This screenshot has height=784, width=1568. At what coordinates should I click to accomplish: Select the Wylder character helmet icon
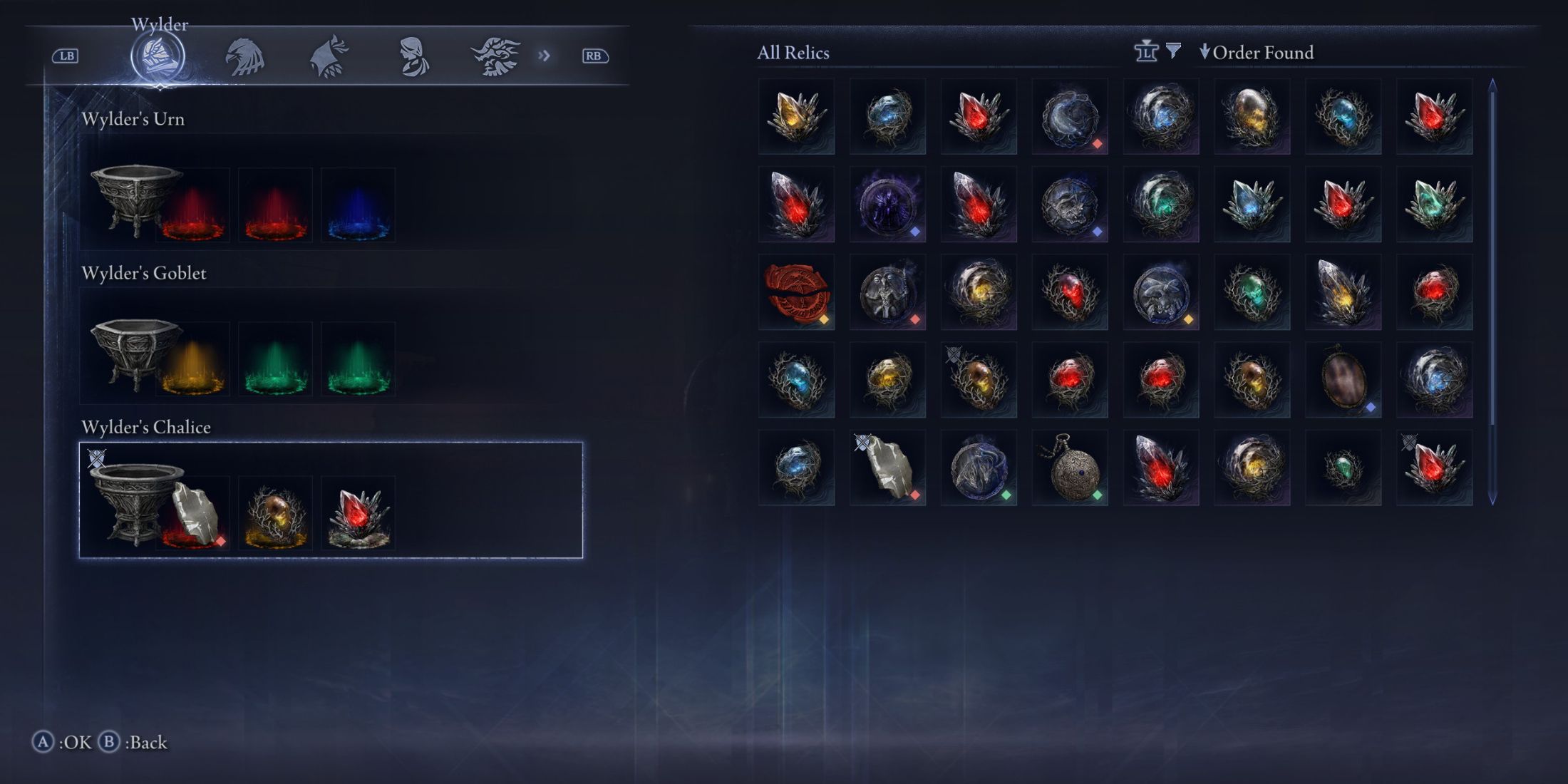click(x=158, y=56)
